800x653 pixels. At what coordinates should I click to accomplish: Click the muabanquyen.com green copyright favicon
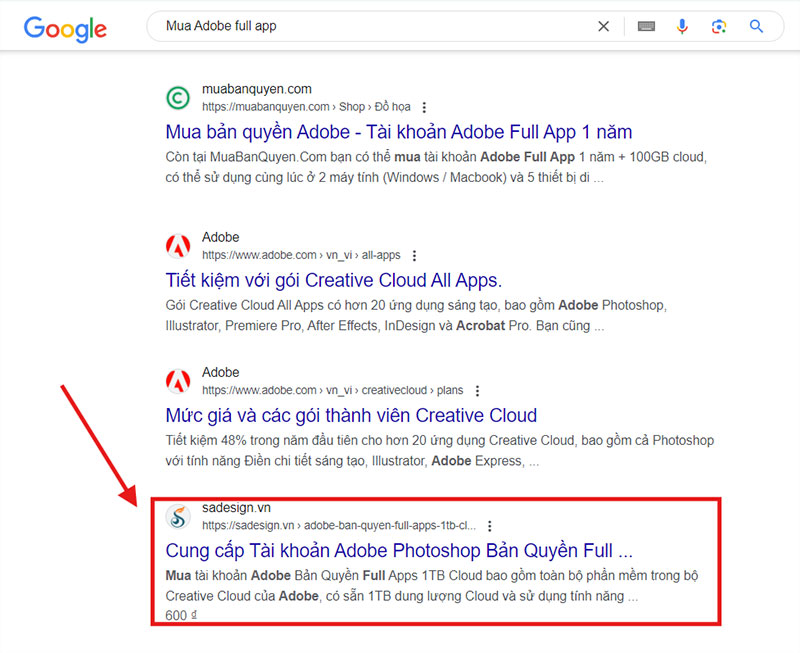[x=178, y=97]
